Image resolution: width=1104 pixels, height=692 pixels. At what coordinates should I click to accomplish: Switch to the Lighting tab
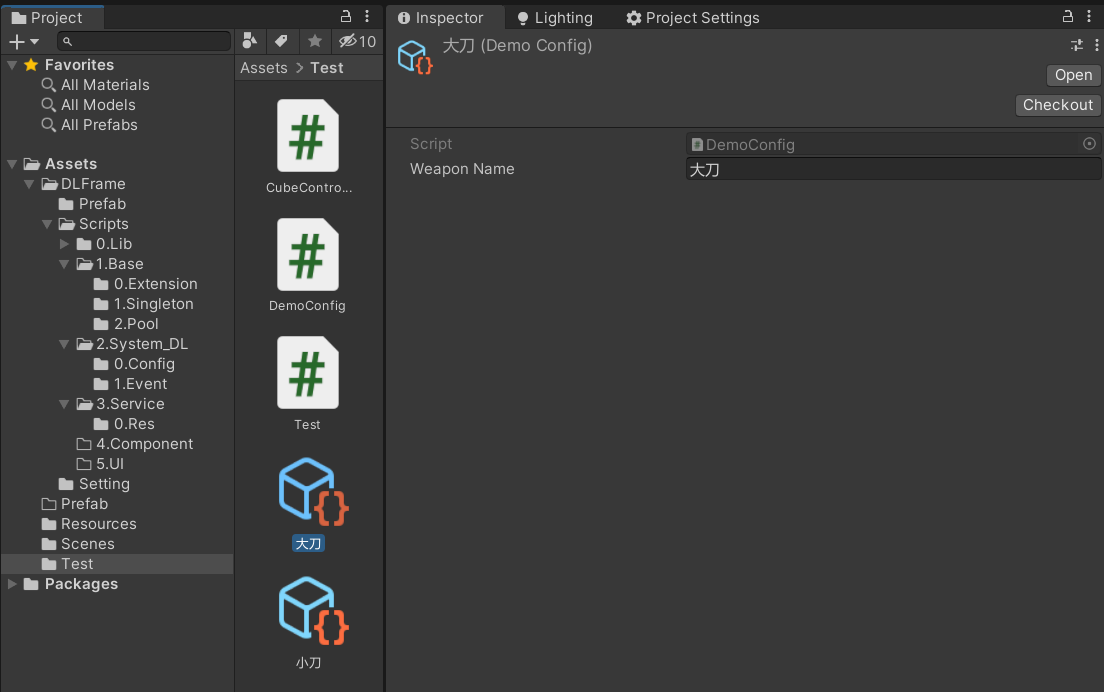pos(553,18)
